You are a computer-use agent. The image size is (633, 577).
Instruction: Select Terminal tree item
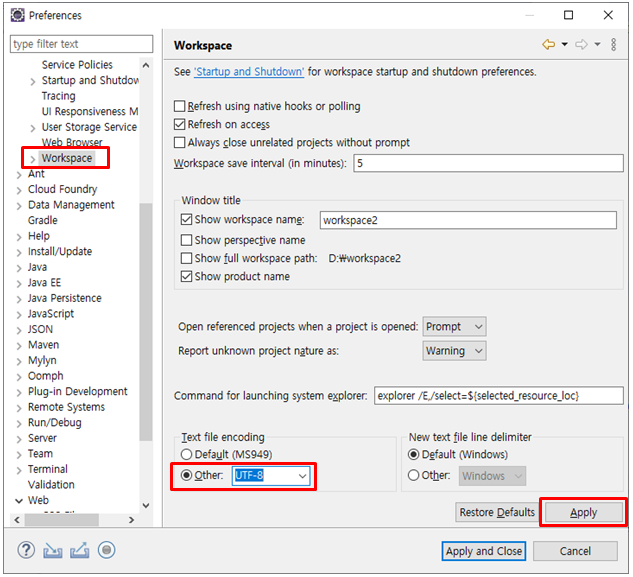click(48, 469)
